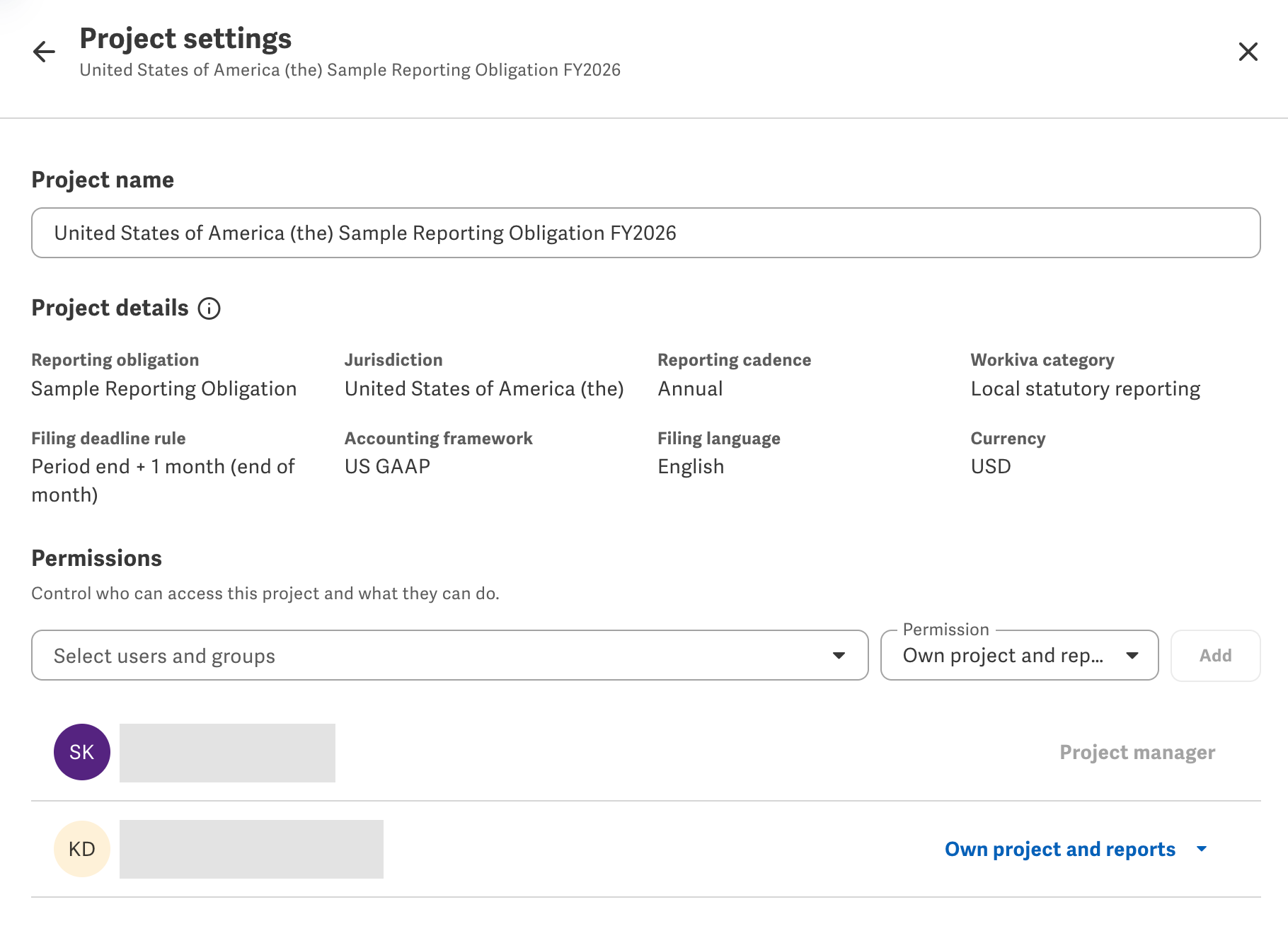Screen dimensions: 1288x931
Task: Close the Project settings panel
Action: tap(1248, 52)
